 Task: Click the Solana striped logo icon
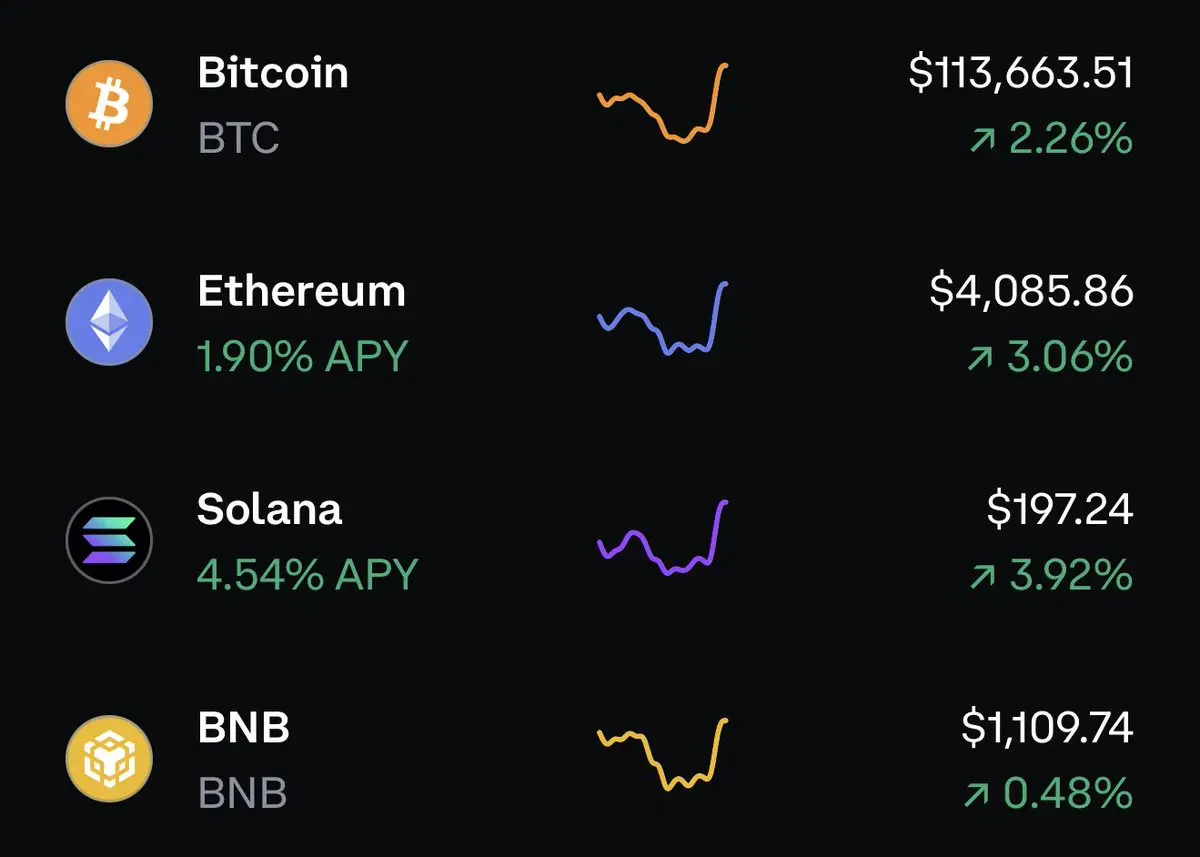coord(109,540)
